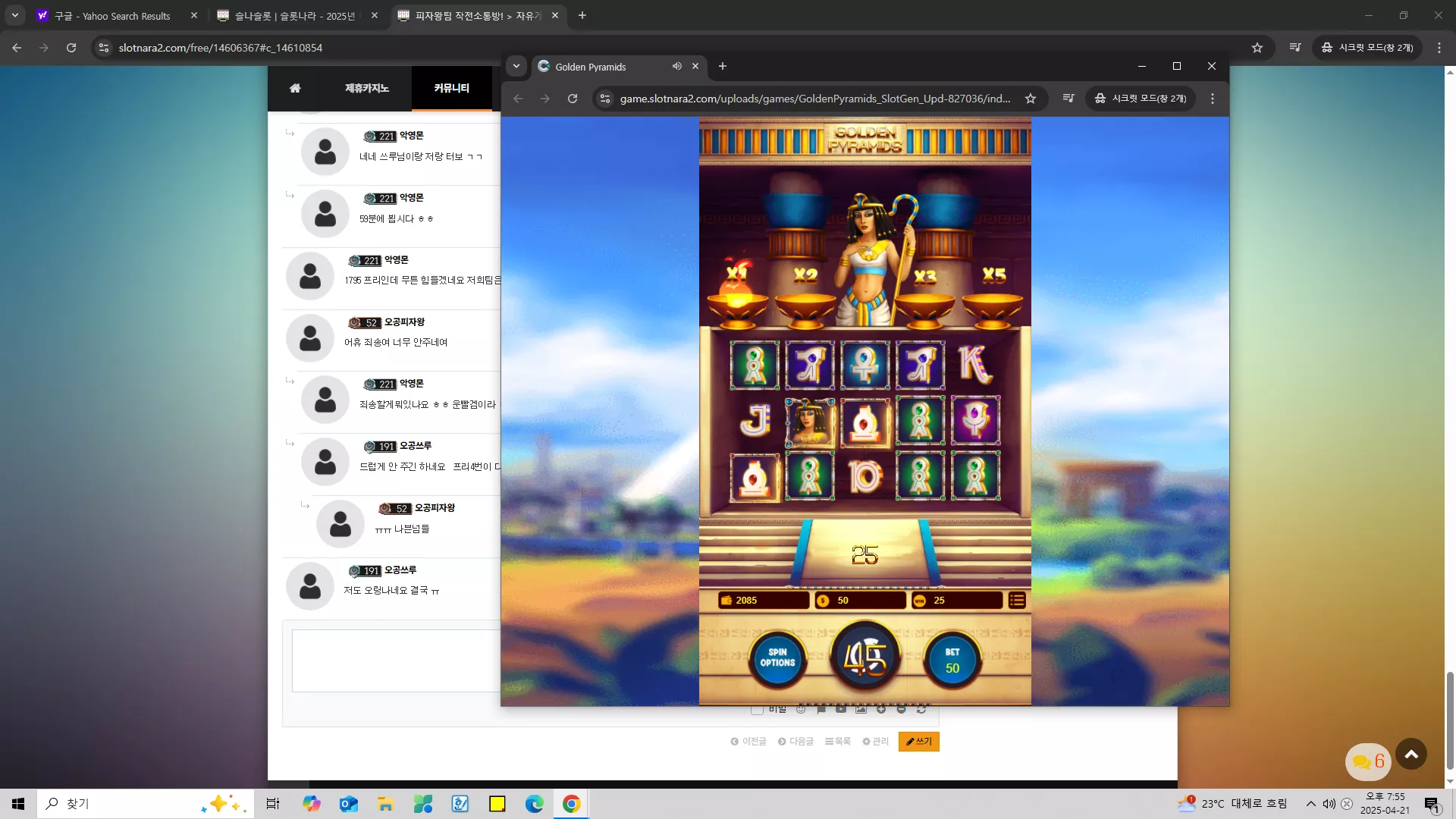Viewport: 1456px width, 819px height.
Task: Launch Copilot from the taskbar
Action: [x=312, y=804]
